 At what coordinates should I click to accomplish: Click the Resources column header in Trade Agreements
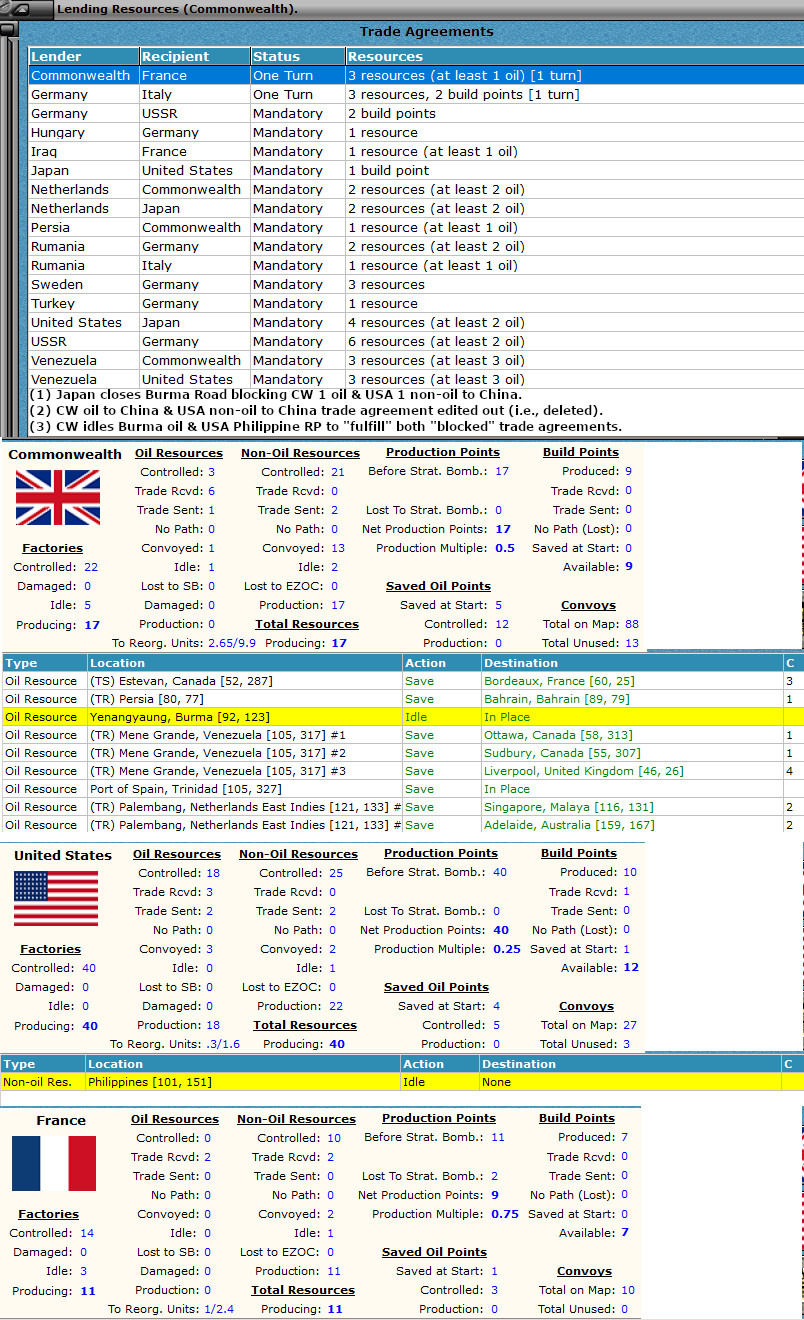(574, 56)
